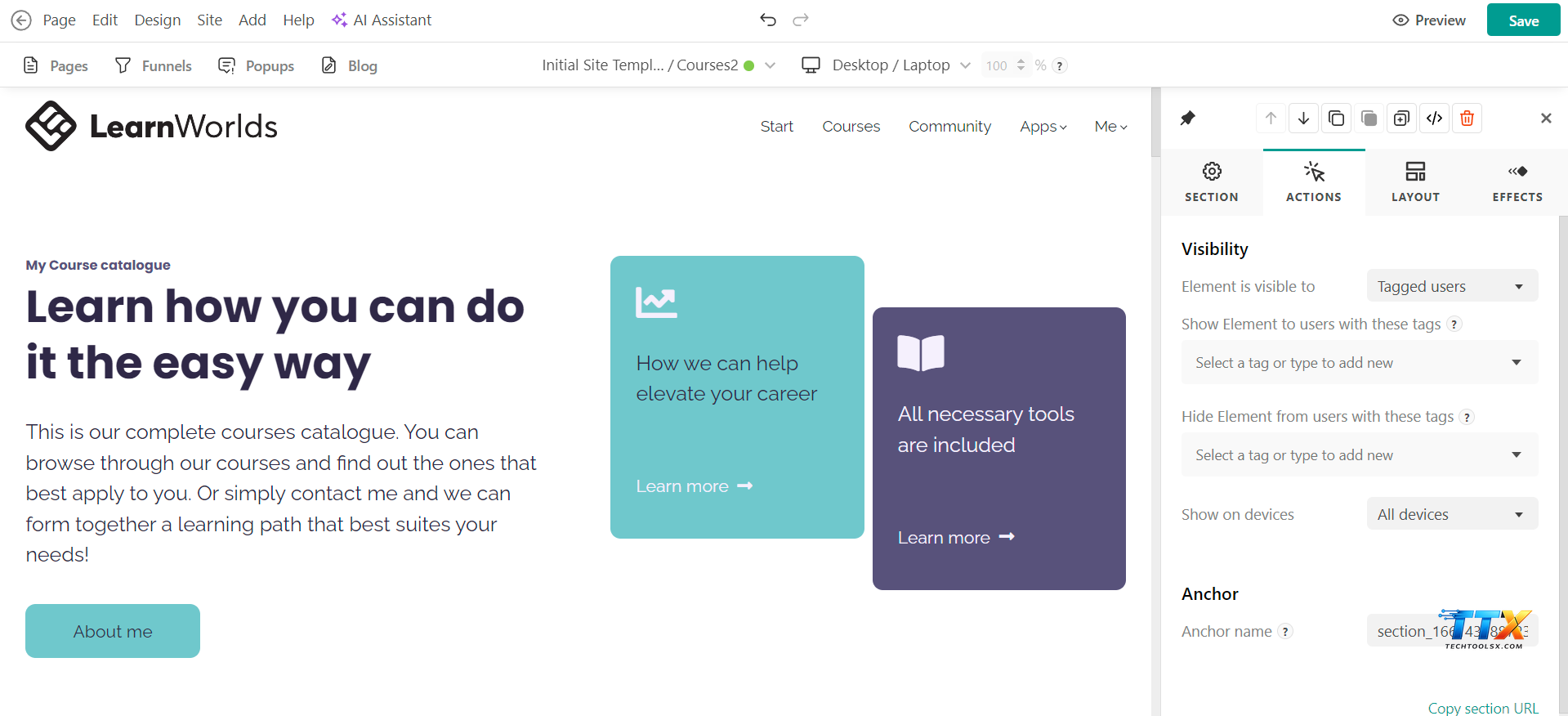Viewport: 1568px width, 716px height.
Task: Select the Actions tab
Action: (1314, 182)
